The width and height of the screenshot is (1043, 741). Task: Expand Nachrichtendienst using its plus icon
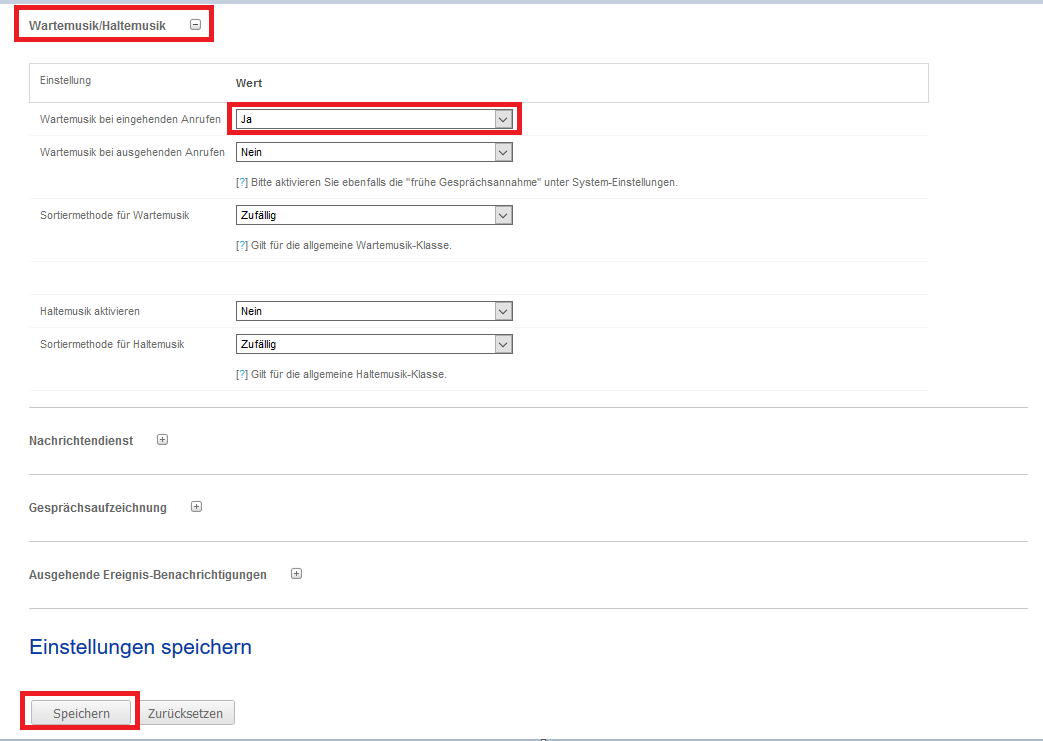[x=163, y=440]
